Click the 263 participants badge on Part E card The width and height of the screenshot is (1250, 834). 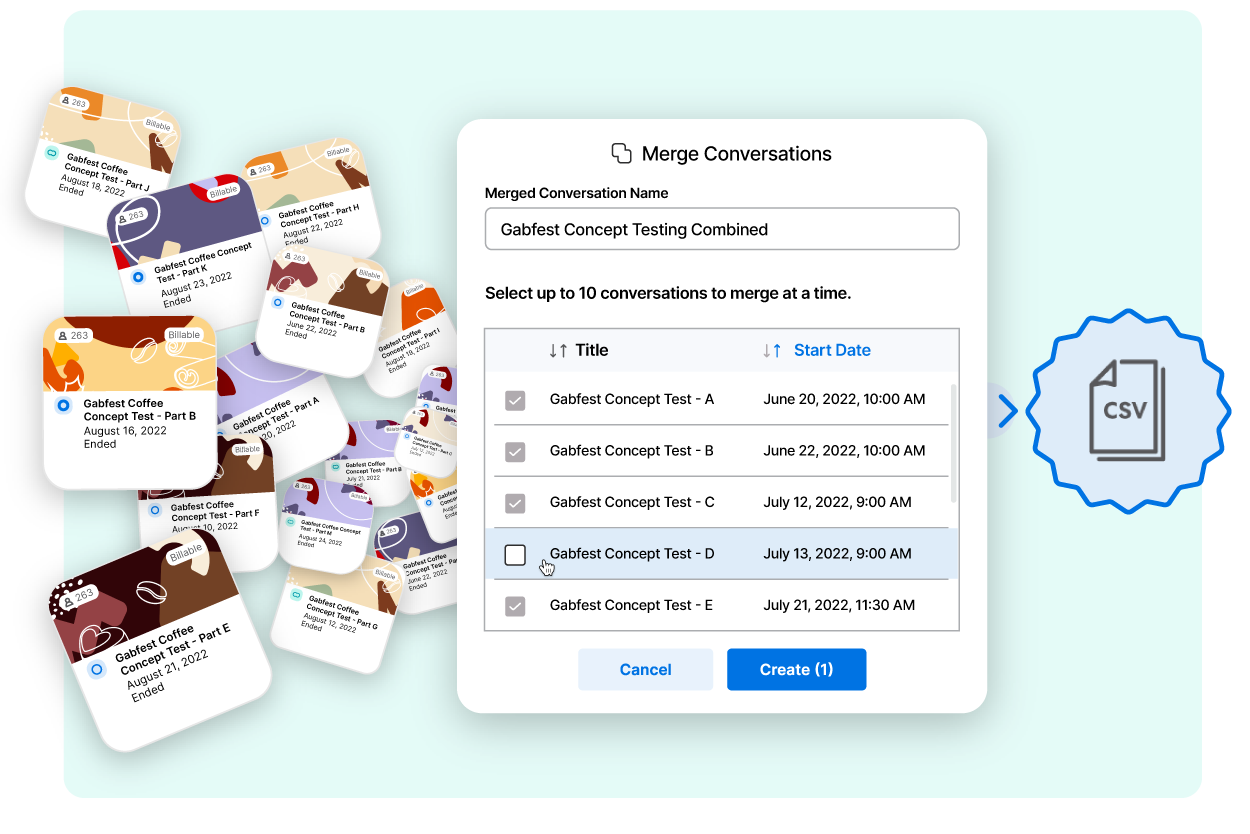click(79, 596)
